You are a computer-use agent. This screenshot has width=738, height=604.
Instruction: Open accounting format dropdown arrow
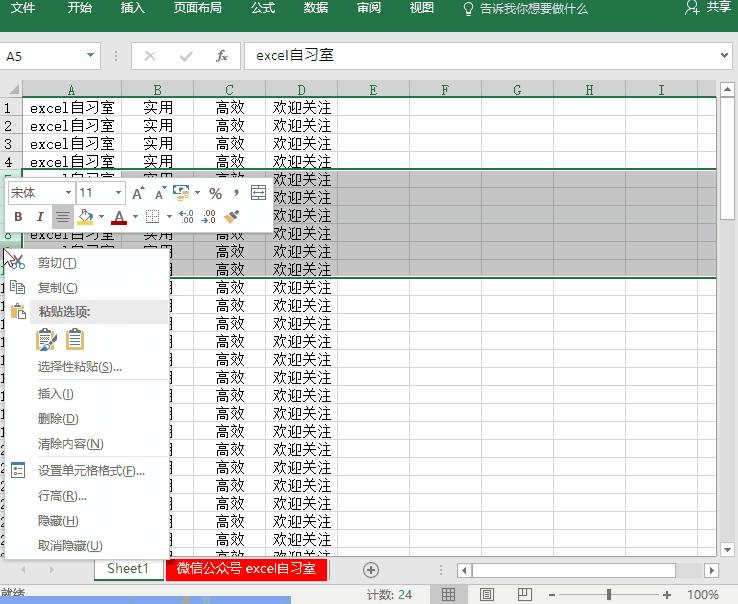point(197,192)
